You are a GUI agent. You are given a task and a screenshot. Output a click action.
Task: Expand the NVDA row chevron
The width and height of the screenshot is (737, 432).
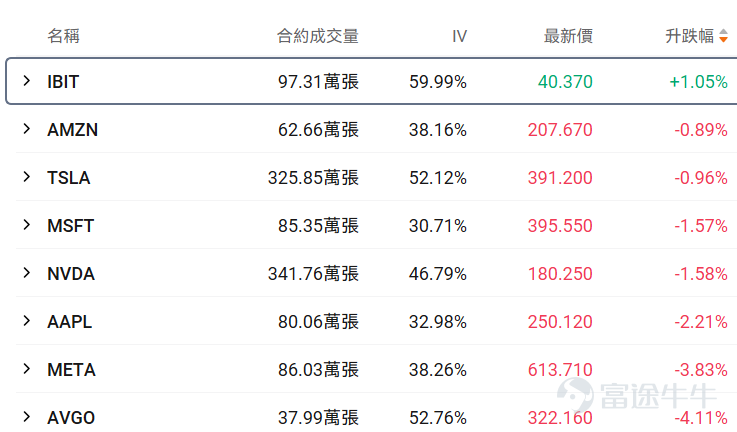pyautogui.click(x=27, y=273)
